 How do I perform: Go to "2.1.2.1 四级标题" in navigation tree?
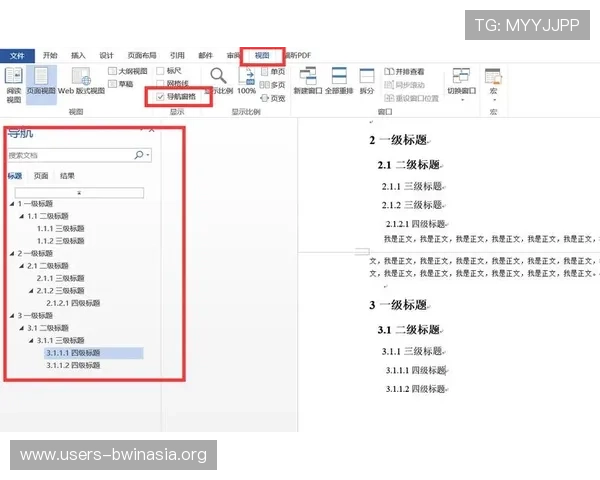click(x=73, y=303)
